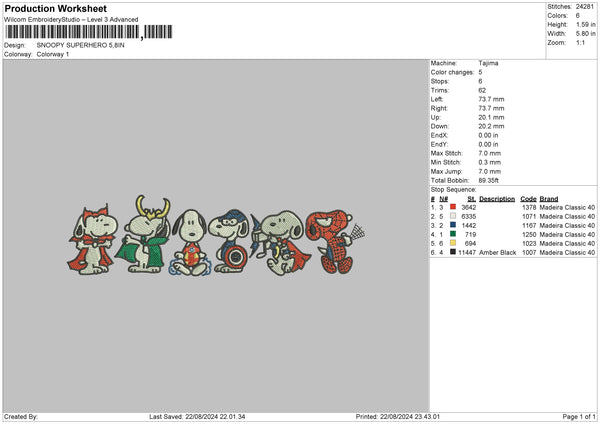Click the trims value '62'
600x424 pixels.
pyautogui.click(x=482, y=91)
